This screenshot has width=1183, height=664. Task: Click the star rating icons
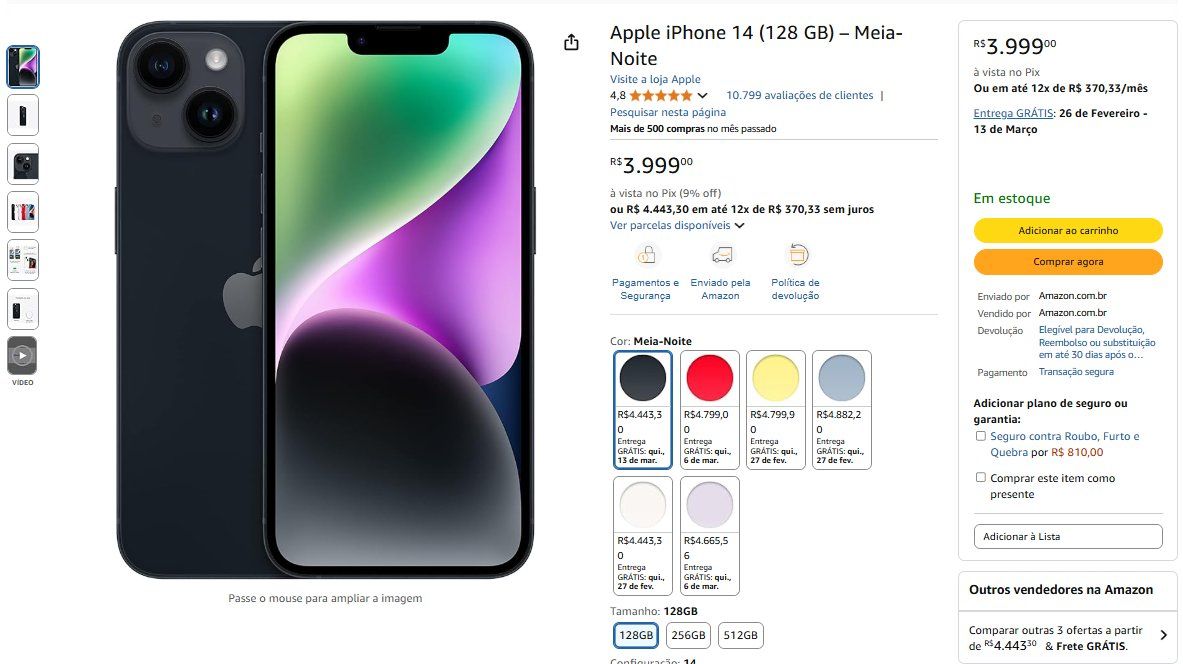pos(660,96)
